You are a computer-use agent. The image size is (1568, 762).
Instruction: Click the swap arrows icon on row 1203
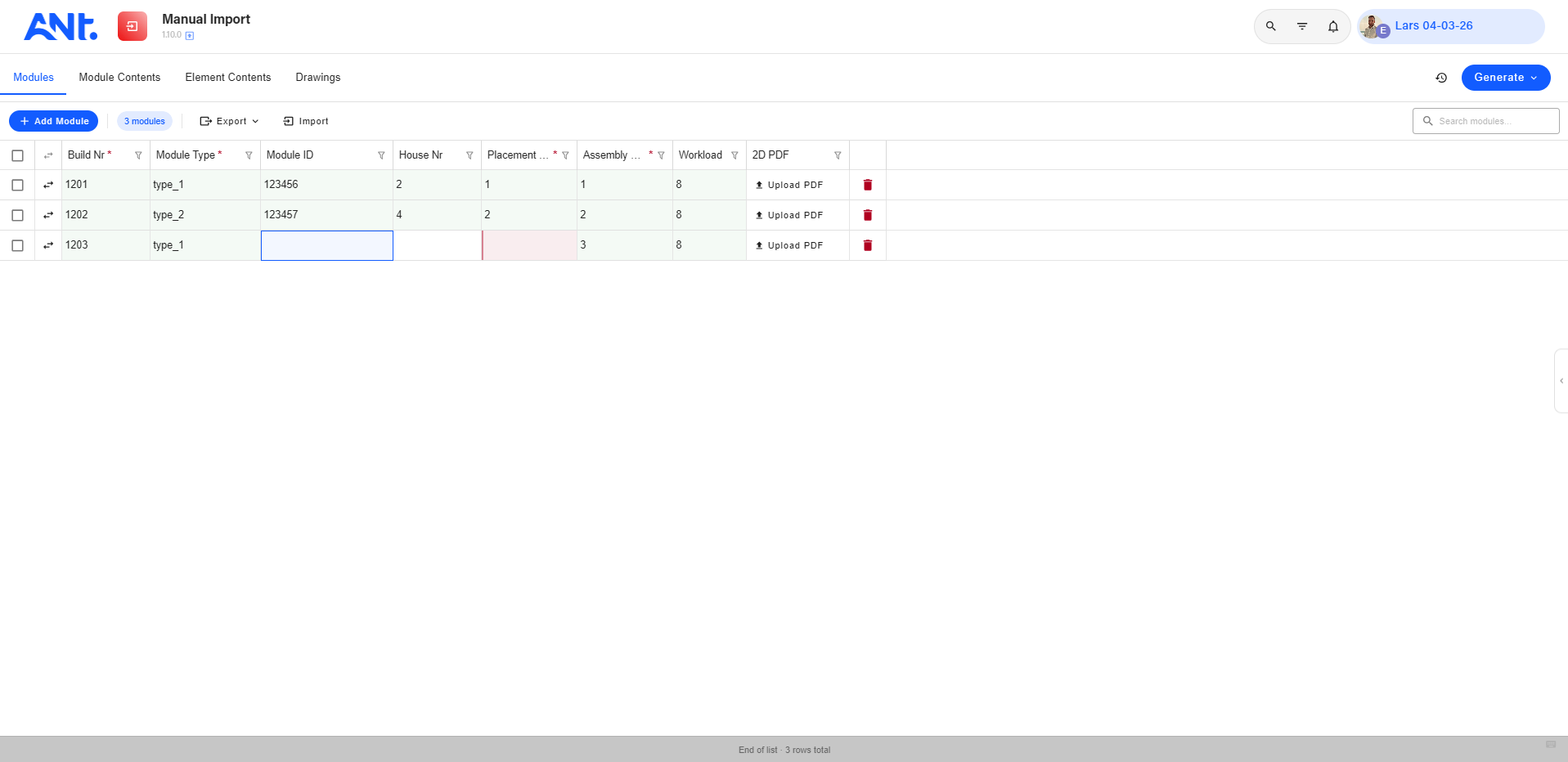tap(48, 245)
